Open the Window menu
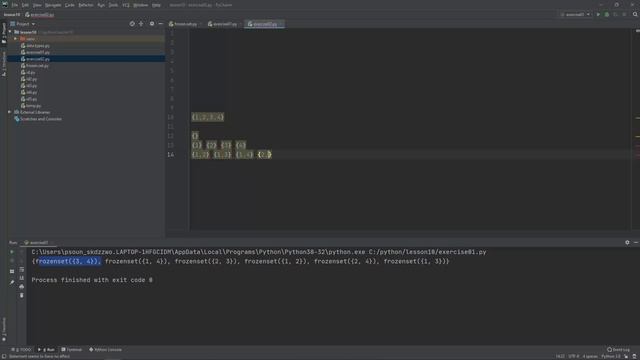 [x=141, y=5]
